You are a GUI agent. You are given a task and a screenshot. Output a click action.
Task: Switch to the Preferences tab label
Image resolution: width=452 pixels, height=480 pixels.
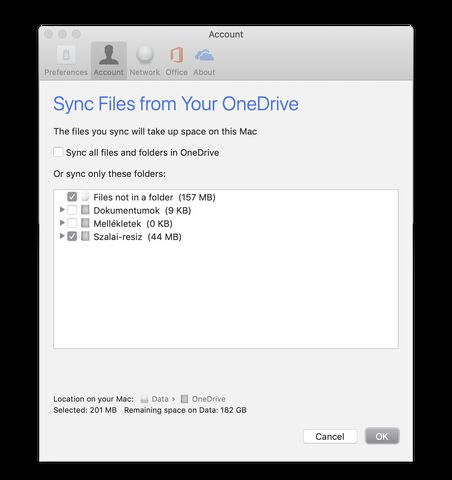pos(66,72)
